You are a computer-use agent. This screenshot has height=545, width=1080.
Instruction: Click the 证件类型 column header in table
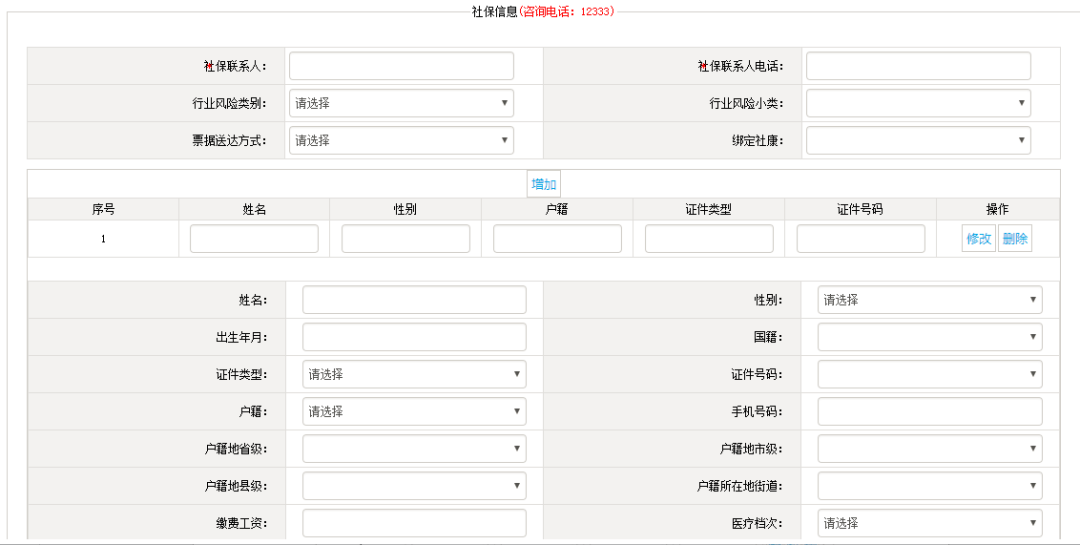coord(709,209)
